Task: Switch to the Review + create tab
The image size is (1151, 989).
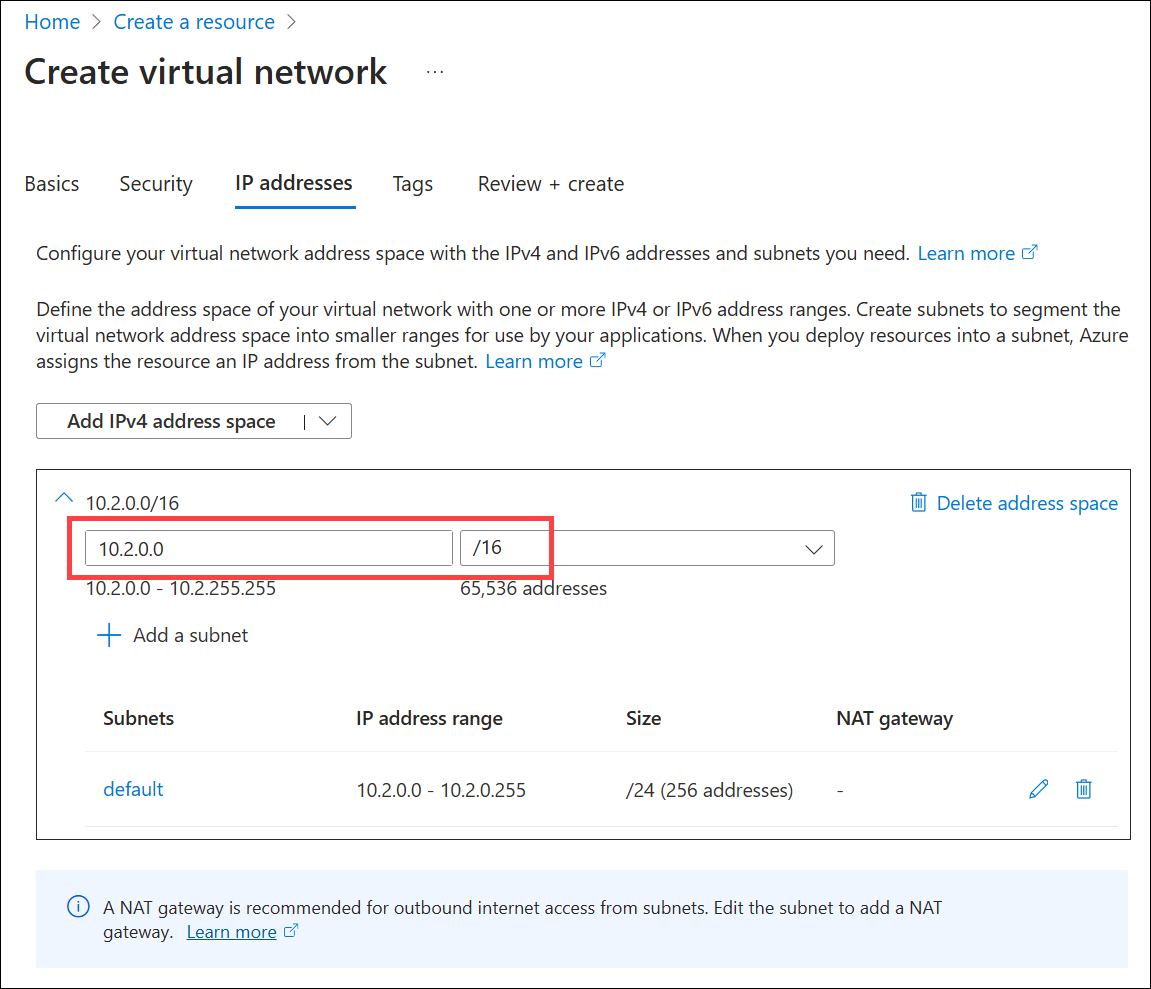Action: (550, 184)
